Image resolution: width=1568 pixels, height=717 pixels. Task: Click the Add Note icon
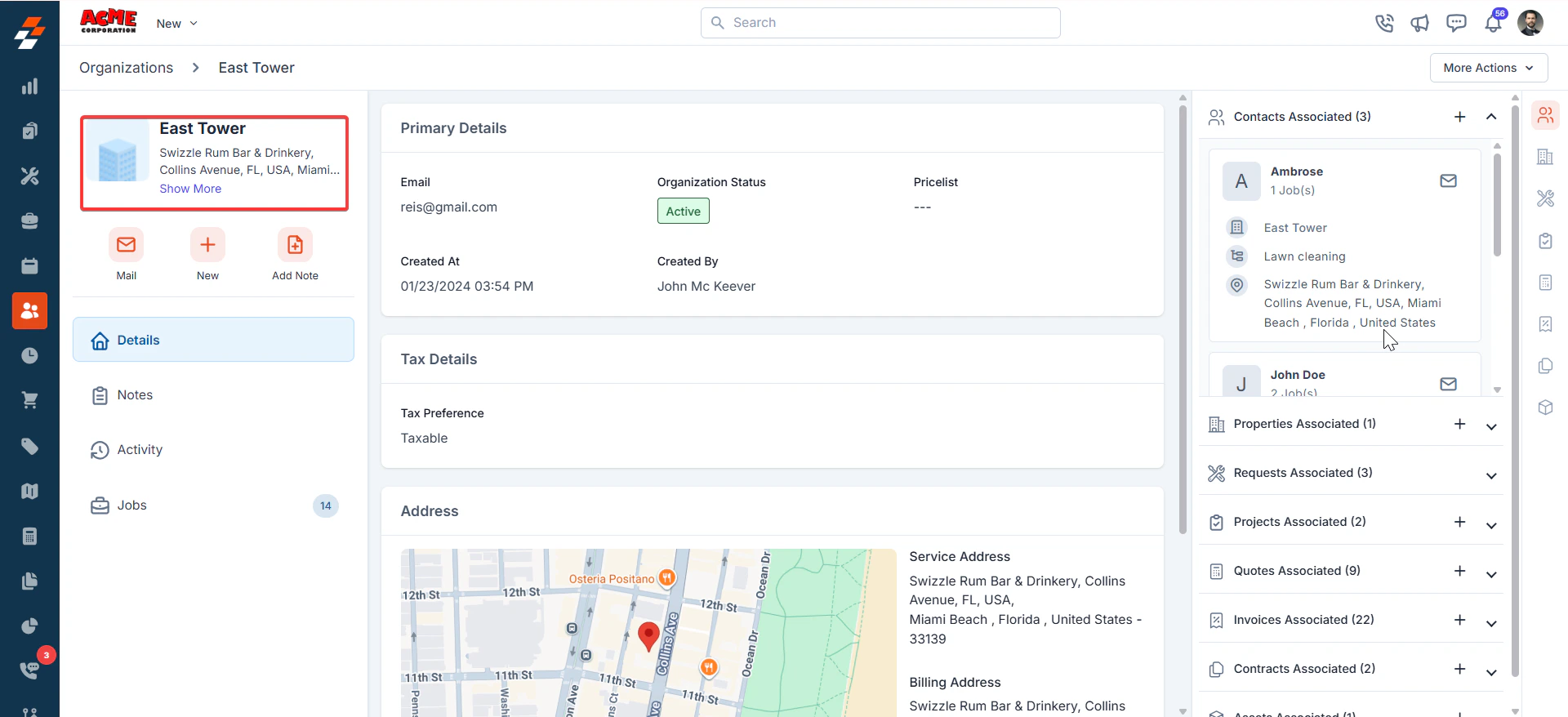click(x=295, y=244)
